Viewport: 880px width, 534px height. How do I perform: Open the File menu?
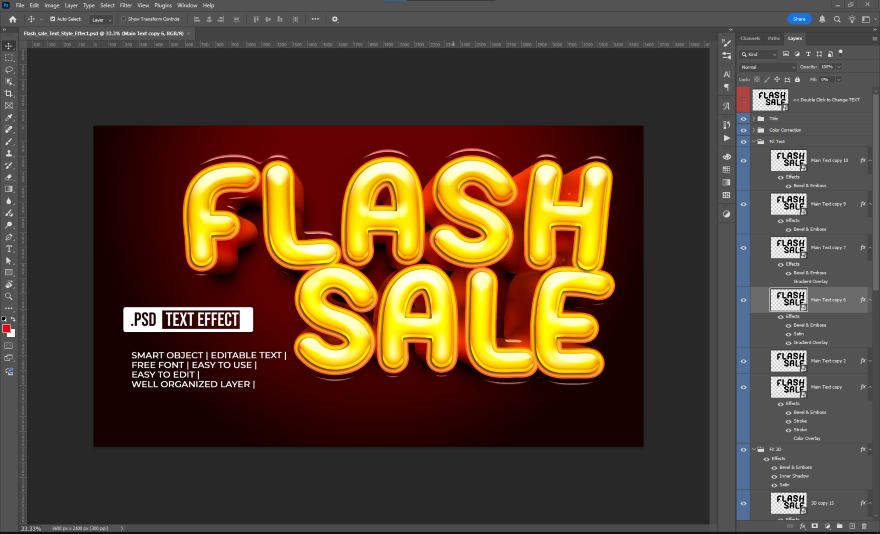[x=20, y=5]
